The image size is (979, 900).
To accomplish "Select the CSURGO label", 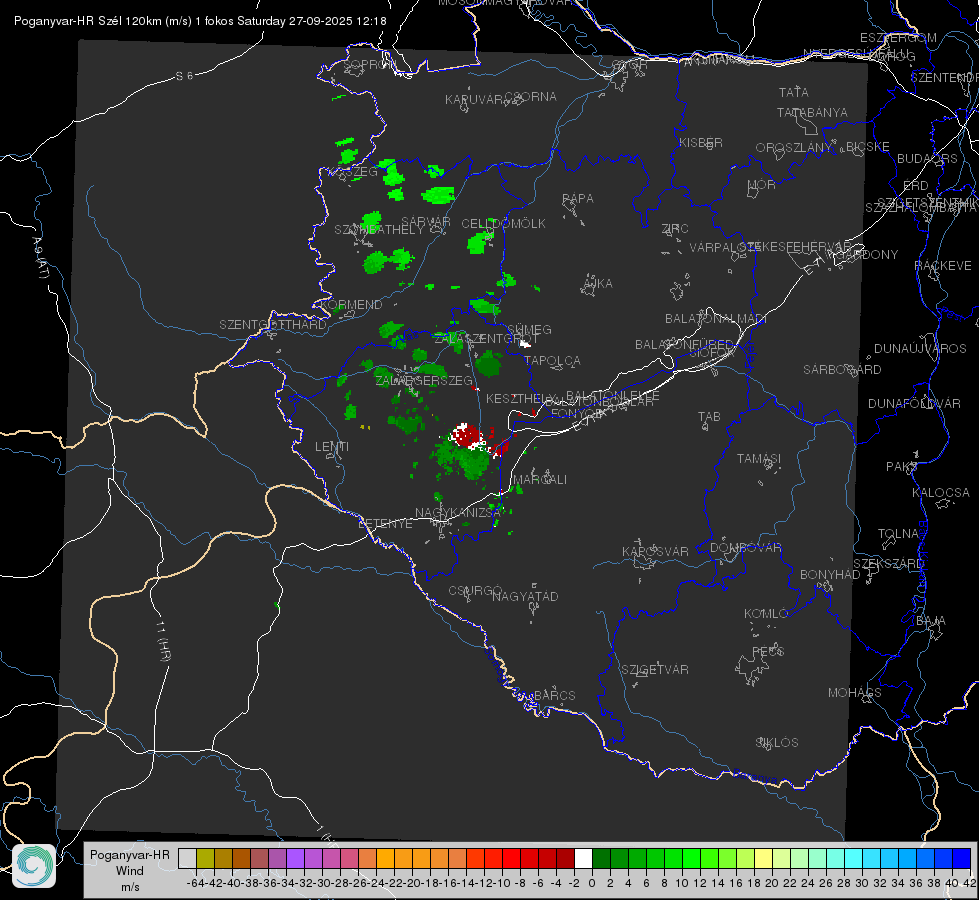I will click(475, 591).
